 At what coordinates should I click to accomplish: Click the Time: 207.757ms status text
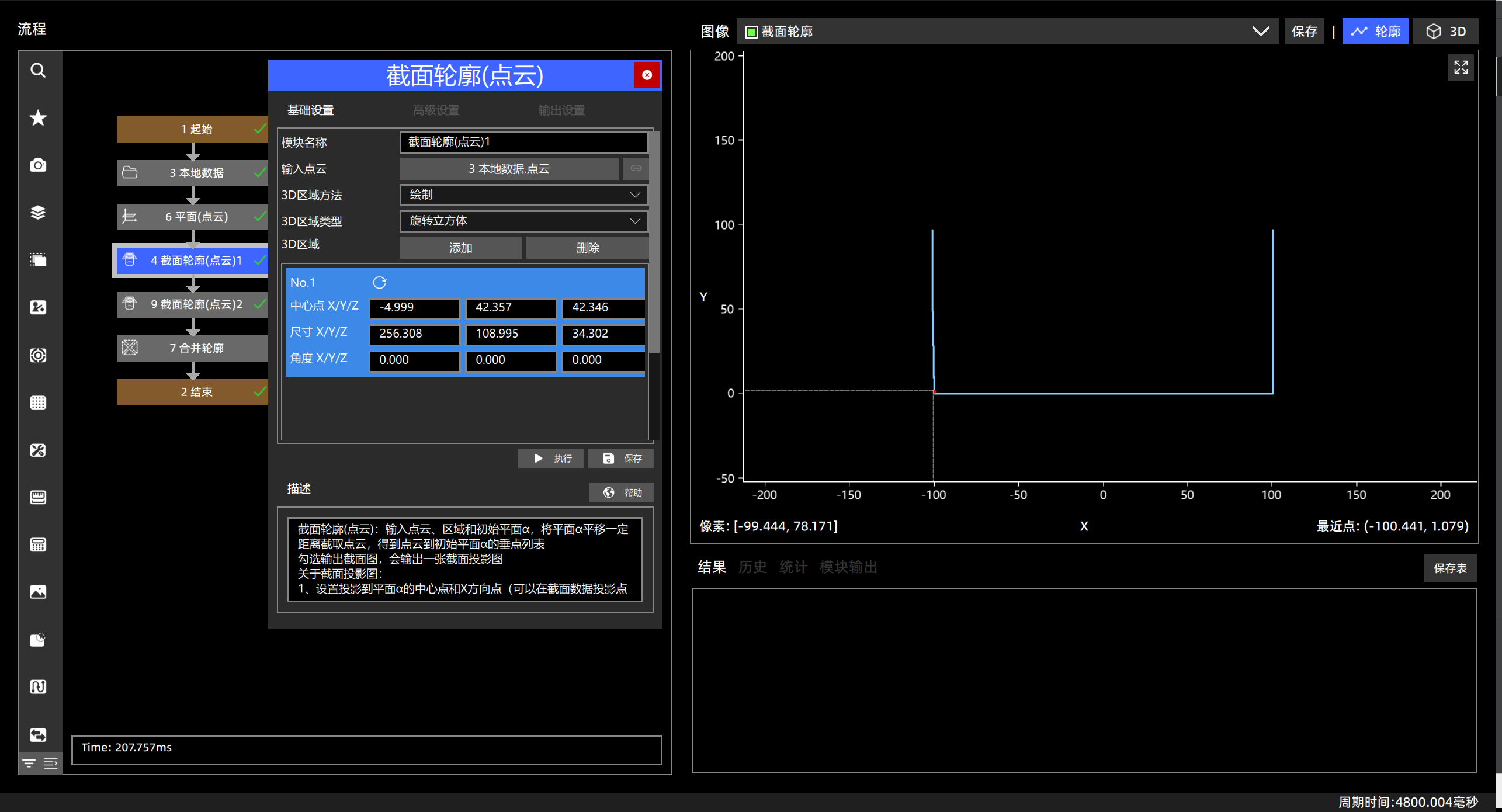pos(126,747)
